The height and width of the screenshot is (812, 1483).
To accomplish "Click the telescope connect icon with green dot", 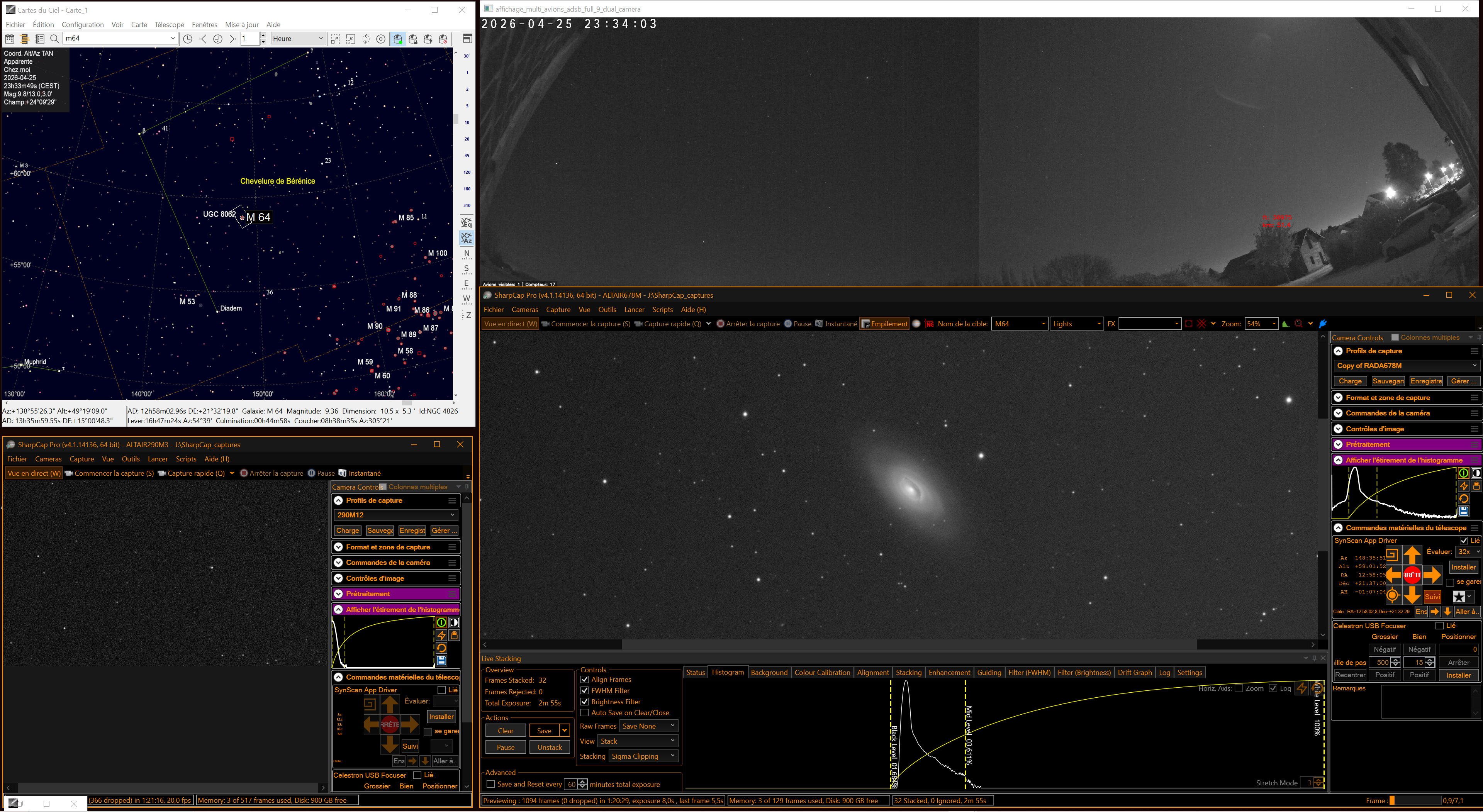I will coord(398,39).
